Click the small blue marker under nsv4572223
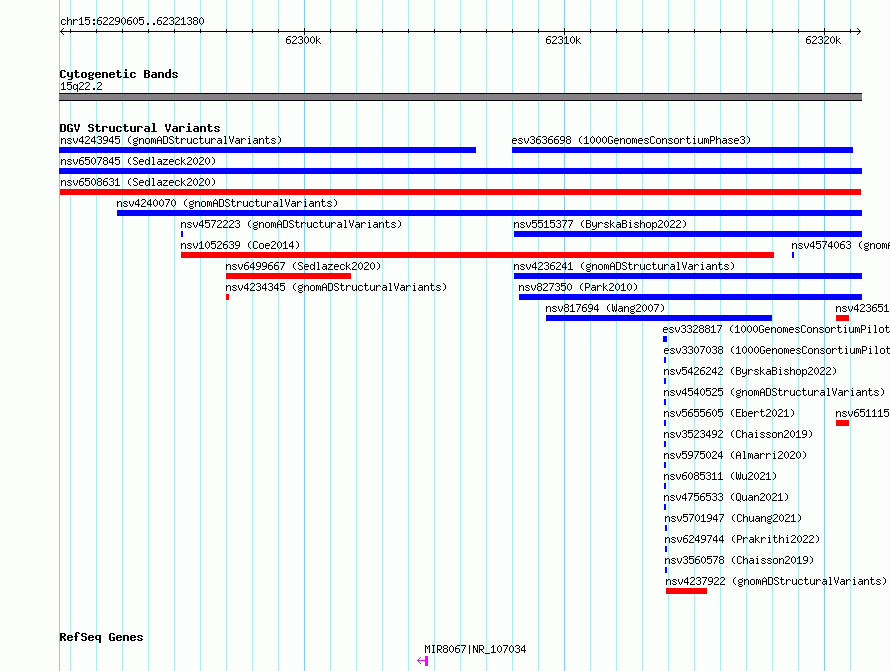The image size is (890, 671). click(x=182, y=234)
